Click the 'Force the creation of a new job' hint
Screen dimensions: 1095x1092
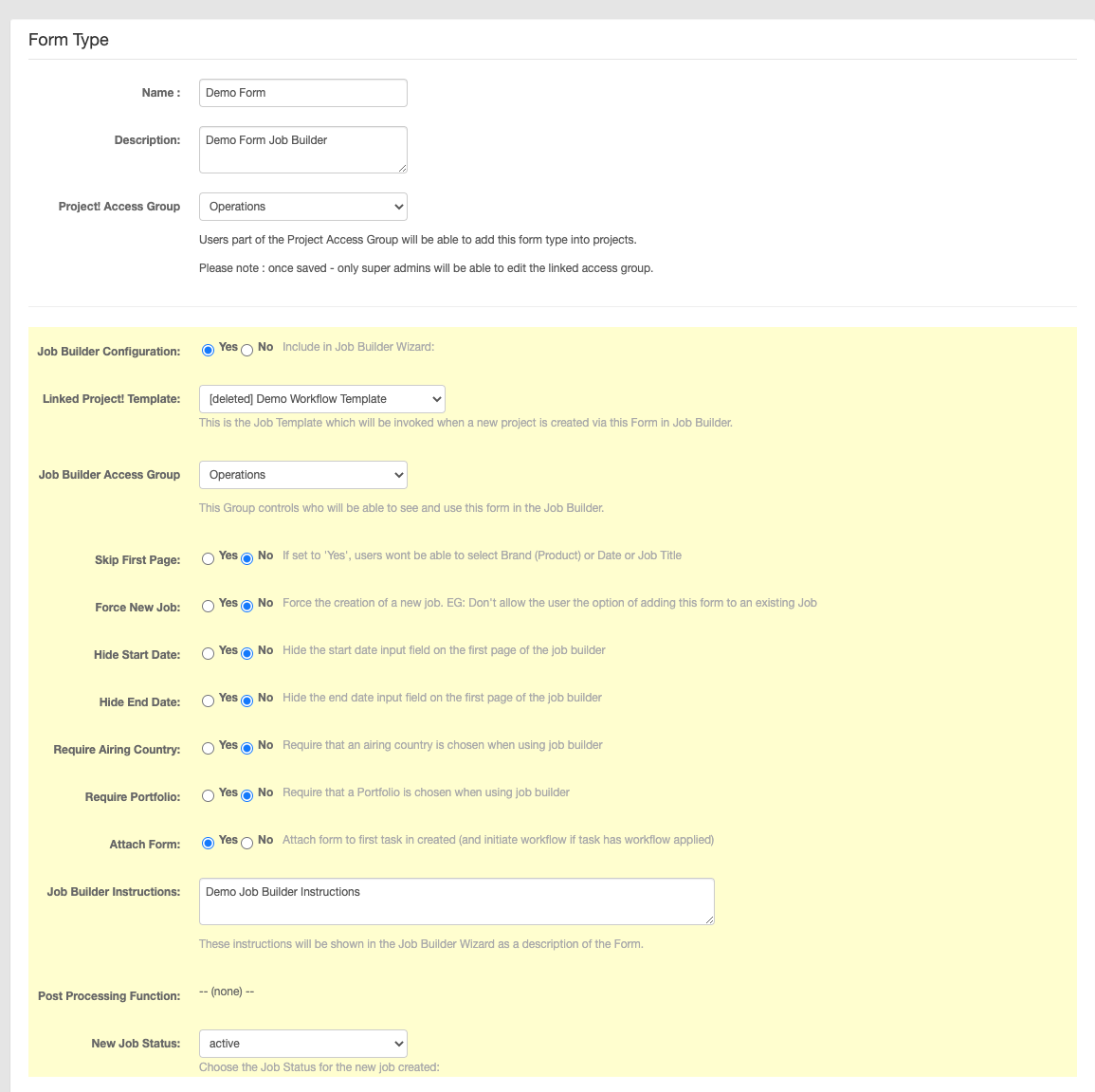[x=550, y=603]
